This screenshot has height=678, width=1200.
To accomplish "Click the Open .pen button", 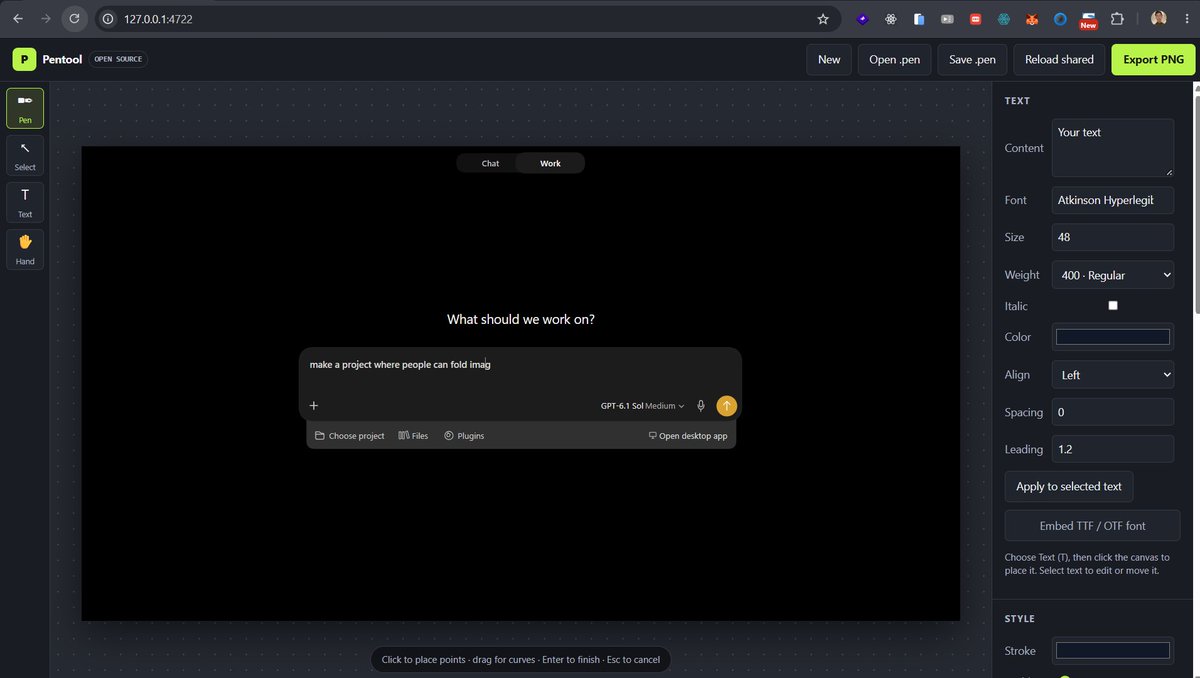I will (x=894, y=59).
